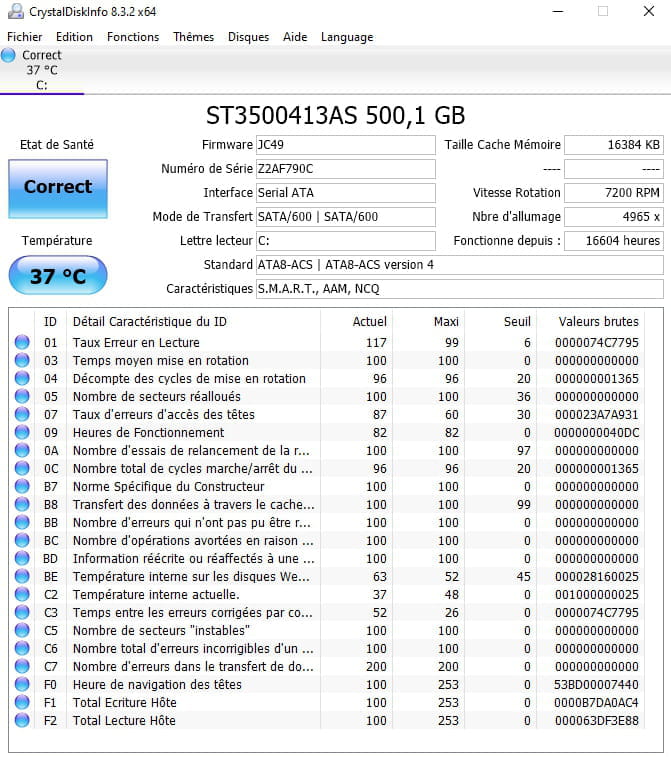This screenshot has width=671, height=757.
Task: Click status orb for B8 Transfert des données row
Action: [22, 505]
